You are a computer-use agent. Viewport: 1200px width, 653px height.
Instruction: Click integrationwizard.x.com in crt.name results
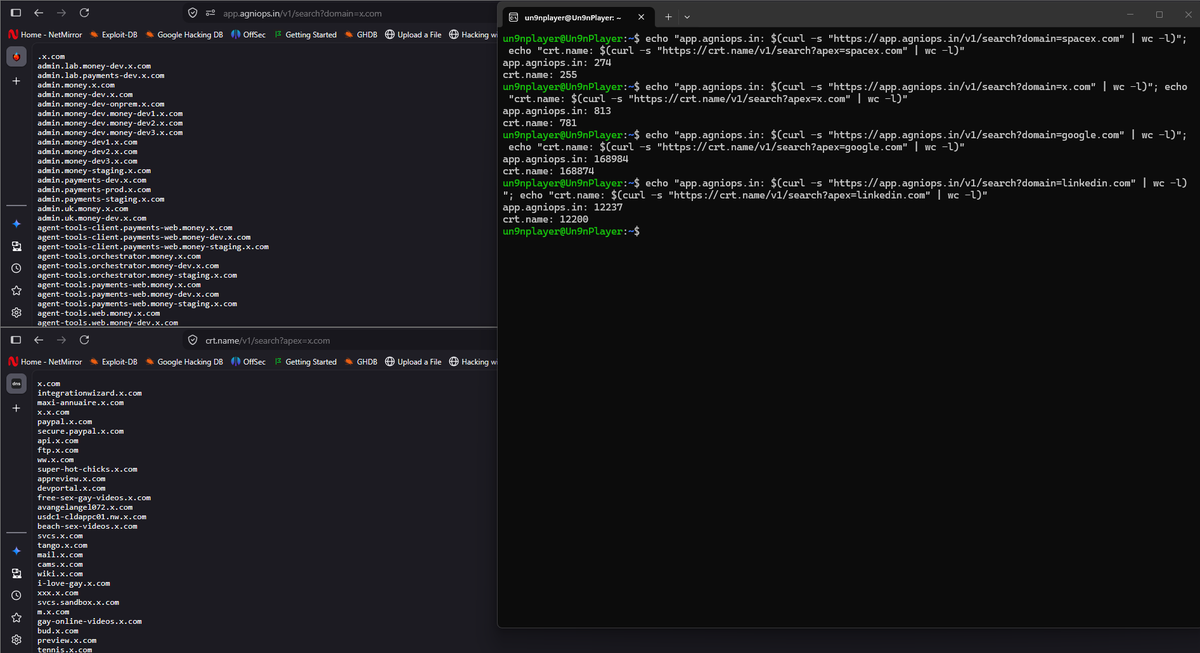[x=89, y=393]
